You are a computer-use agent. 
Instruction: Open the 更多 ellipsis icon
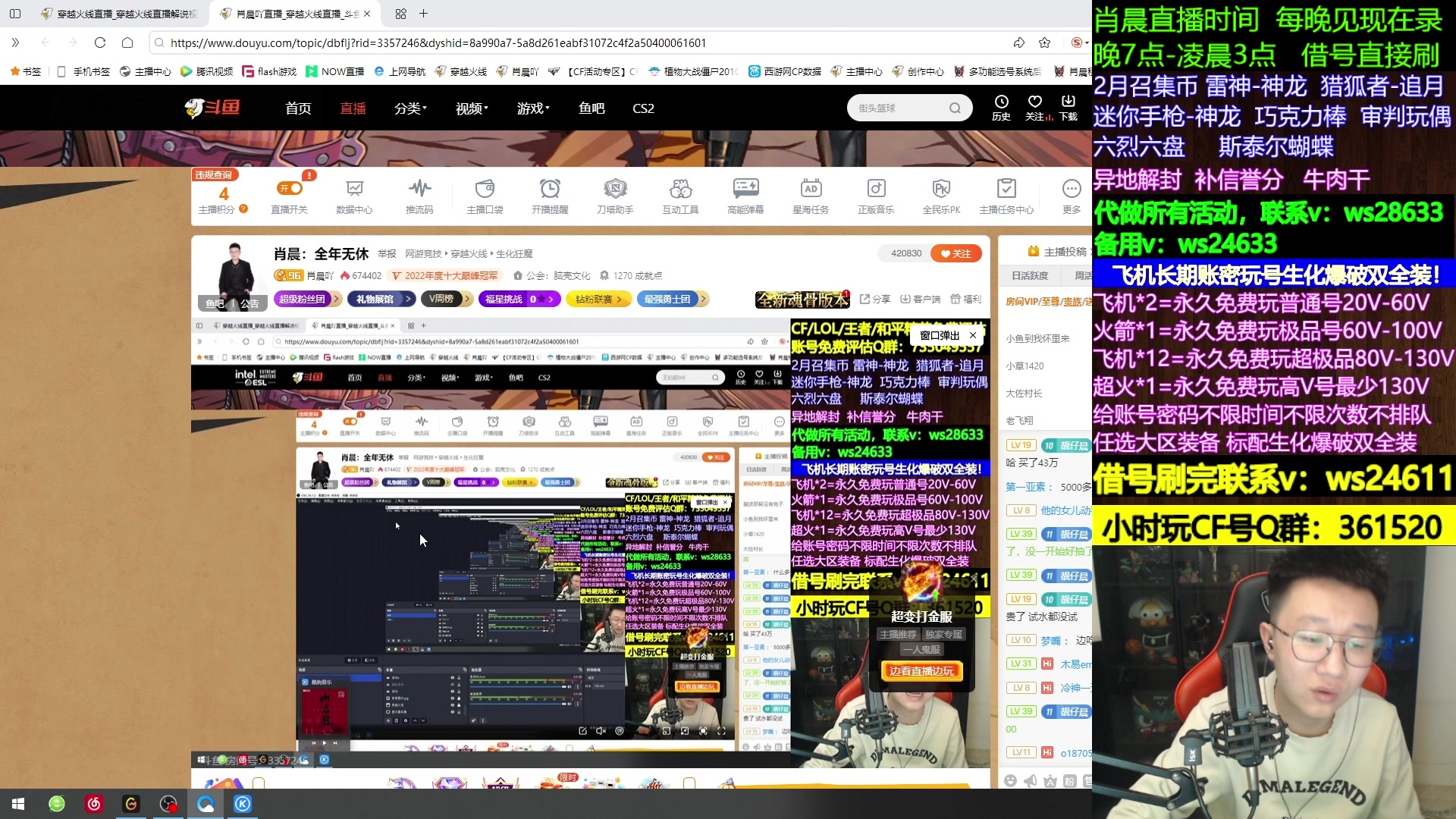[1072, 196]
